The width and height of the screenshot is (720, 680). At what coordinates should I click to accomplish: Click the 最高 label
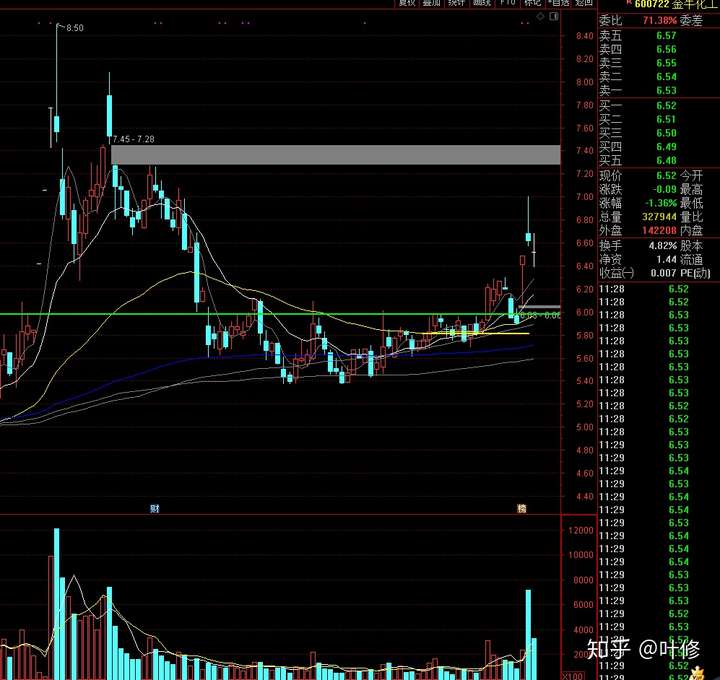(x=691, y=189)
